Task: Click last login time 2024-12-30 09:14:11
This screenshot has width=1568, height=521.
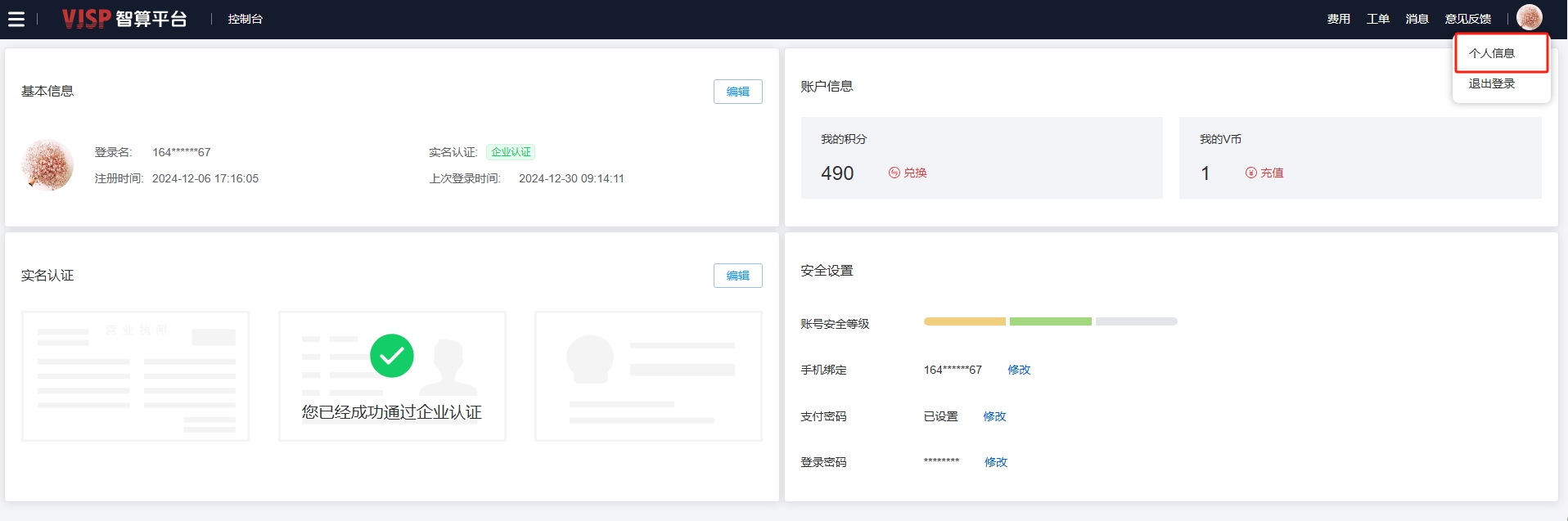Action: click(571, 178)
